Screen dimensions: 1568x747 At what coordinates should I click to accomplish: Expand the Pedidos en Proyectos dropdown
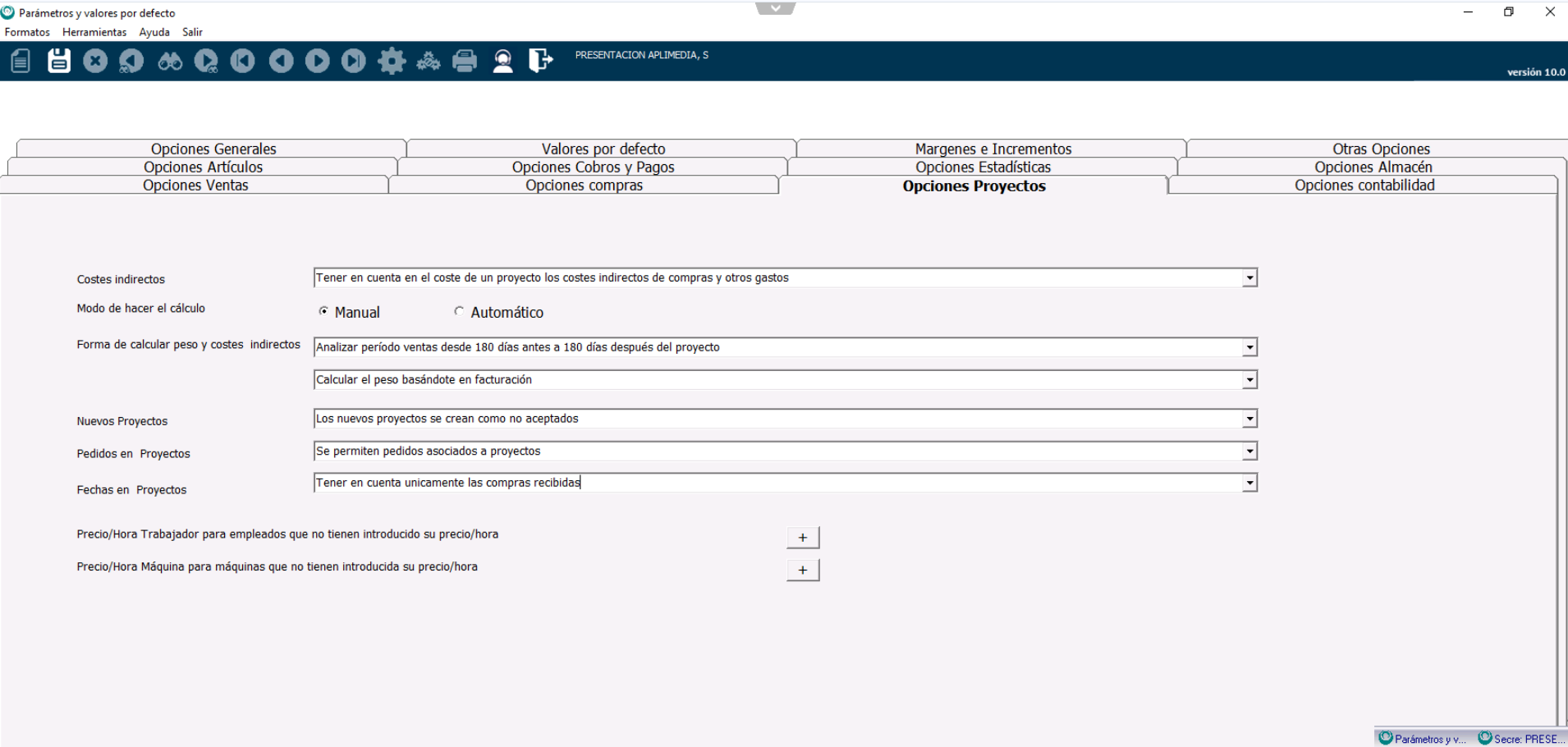[x=1249, y=451]
